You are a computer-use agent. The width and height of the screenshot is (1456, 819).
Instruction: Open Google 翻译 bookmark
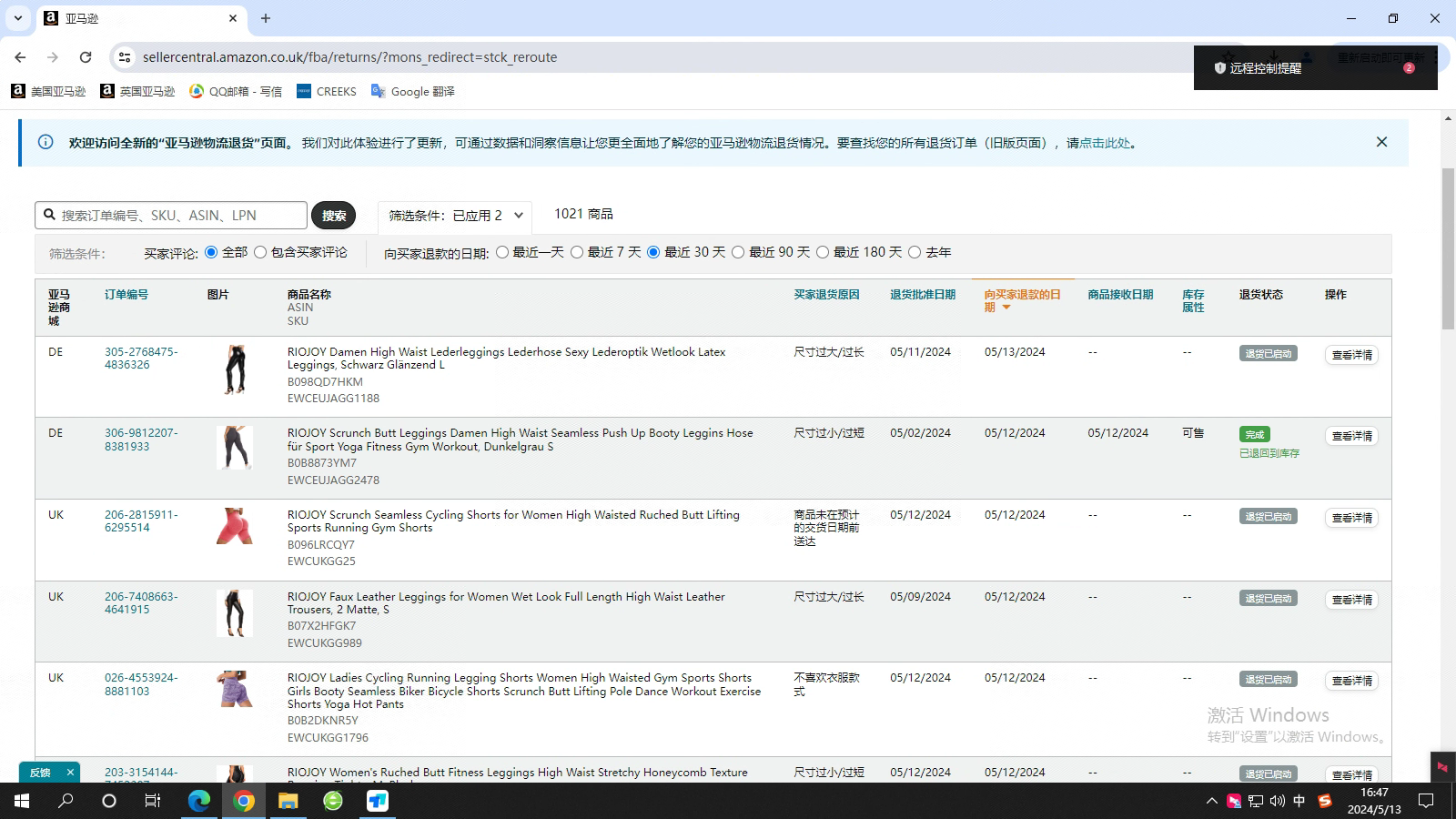coord(413,91)
